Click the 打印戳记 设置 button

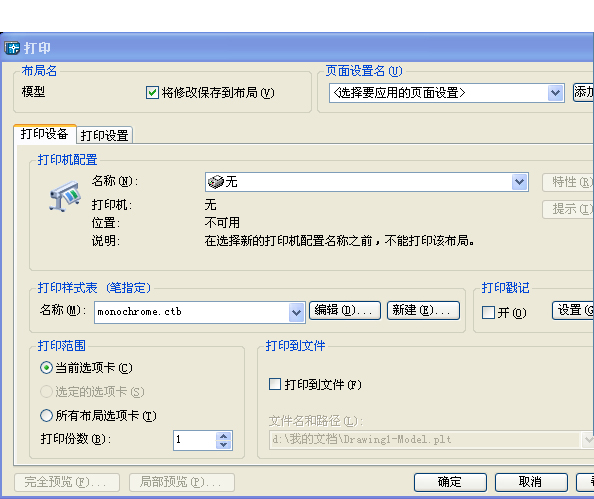click(x=573, y=310)
